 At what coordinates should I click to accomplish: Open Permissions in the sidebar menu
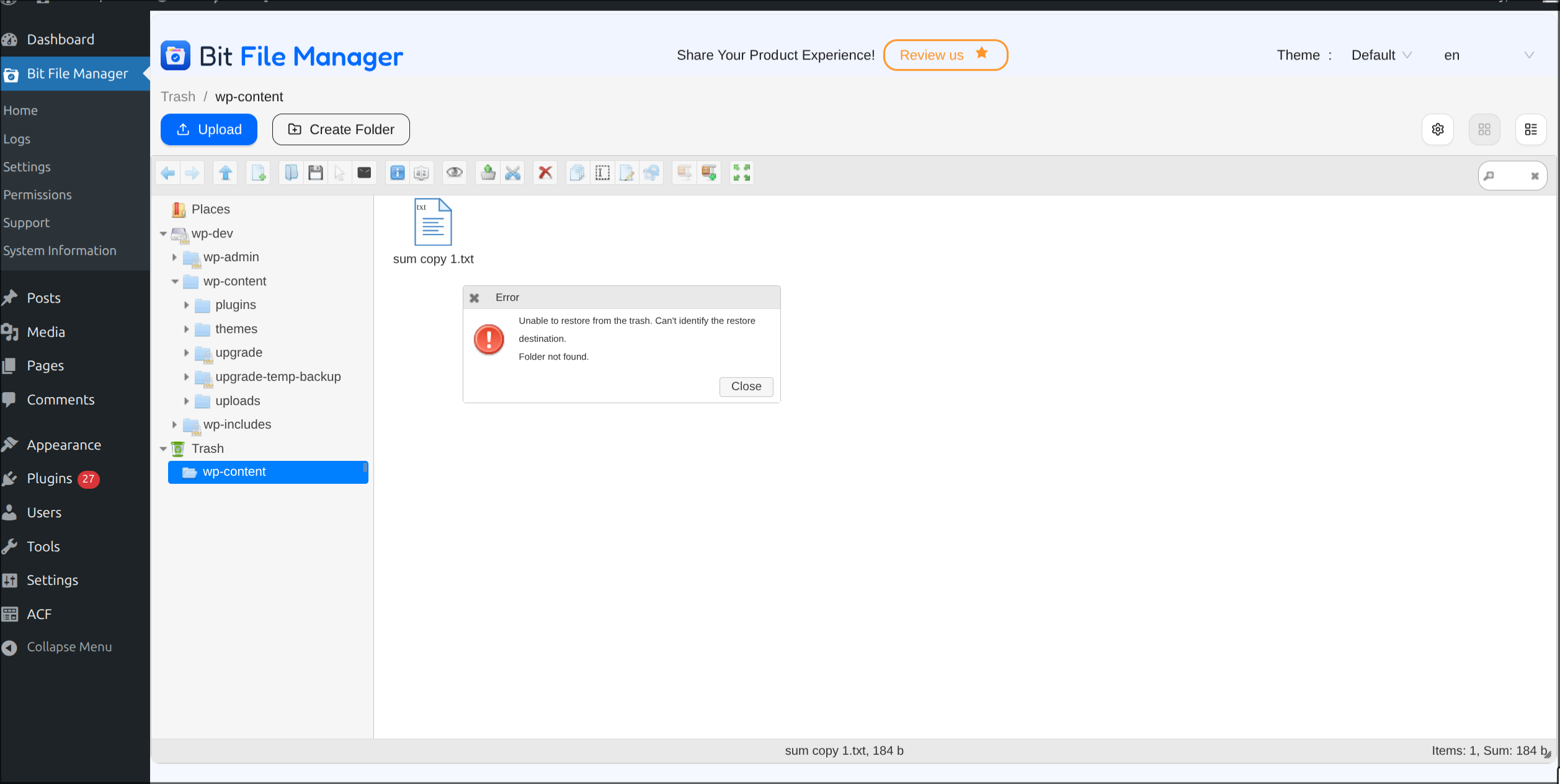tap(37, 195)
